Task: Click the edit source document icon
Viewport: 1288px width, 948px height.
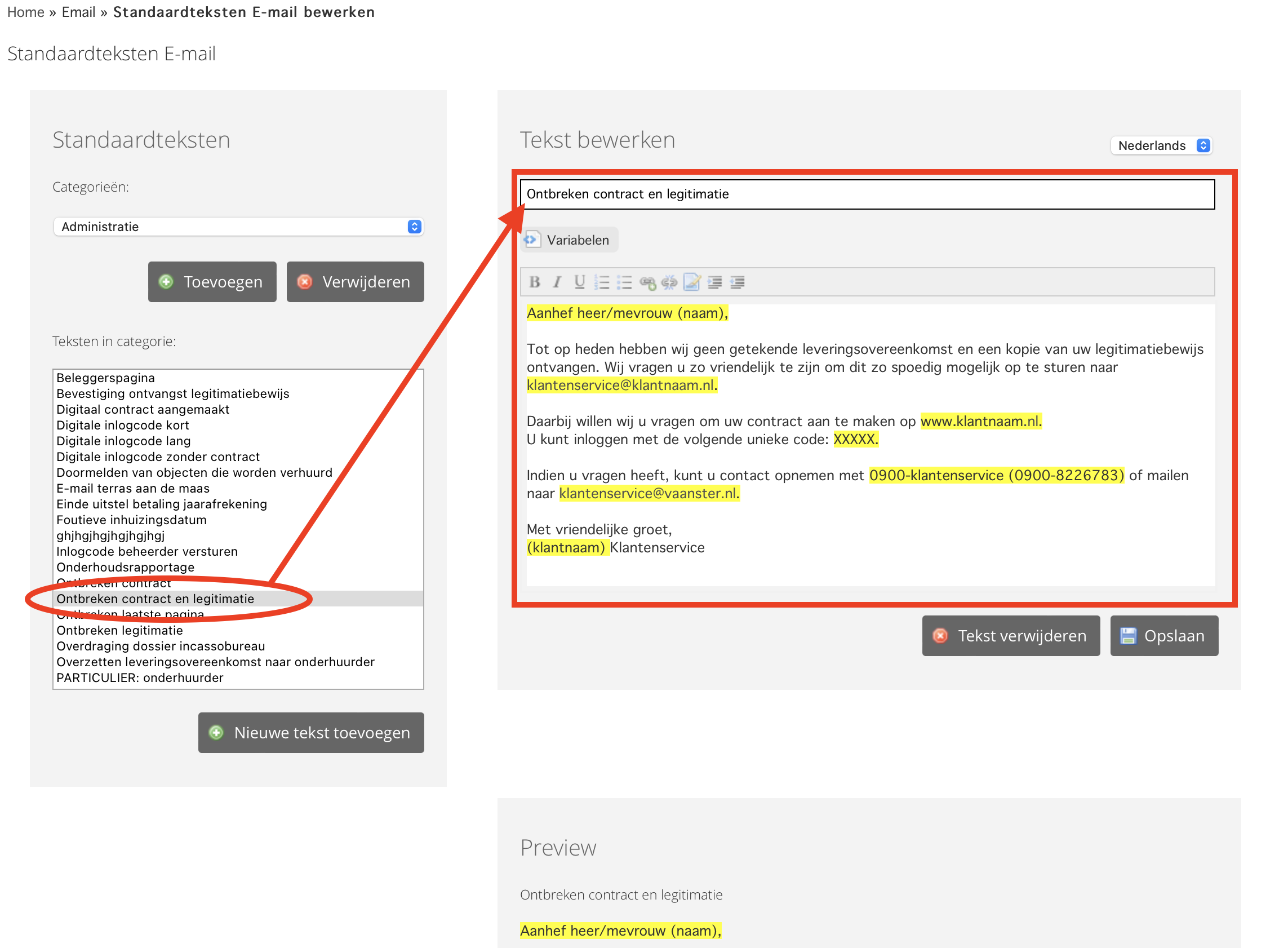Action: click(692, 282)
